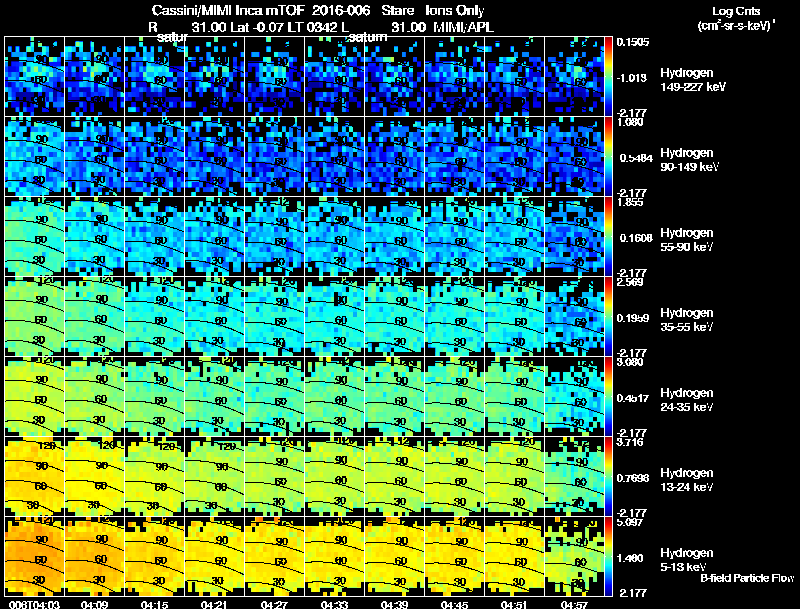Viewport: 800px width, 609px height.
Task: Click the "Ions Only" title text
Action: [x=455, y=11]
